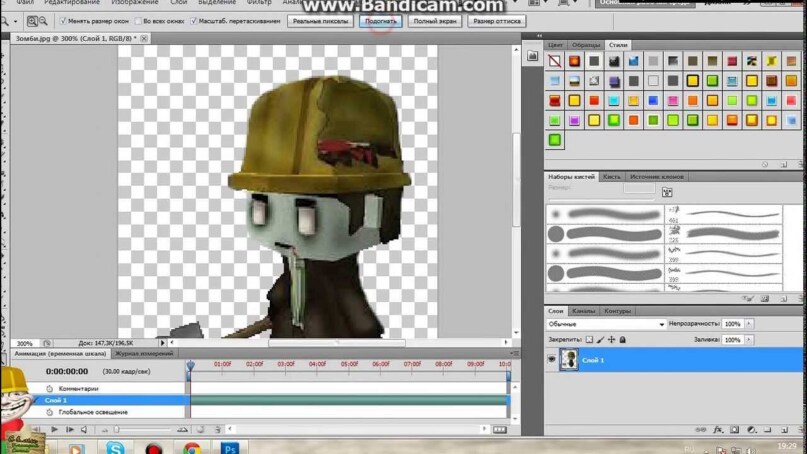The height and width of the screenshot is (454, 807).
Task: Open document status bar info arrow
Action: pos(162,343)
